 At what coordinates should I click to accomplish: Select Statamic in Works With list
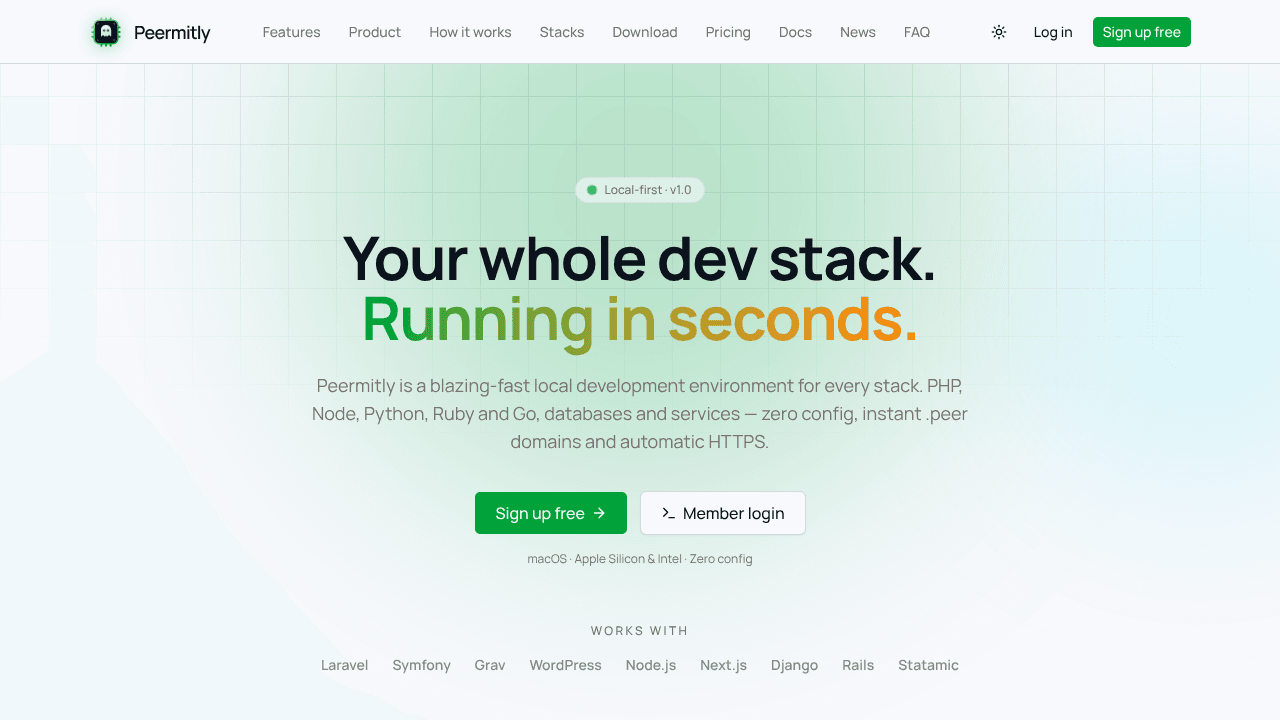pyautogui.click(x=929, y=665)
